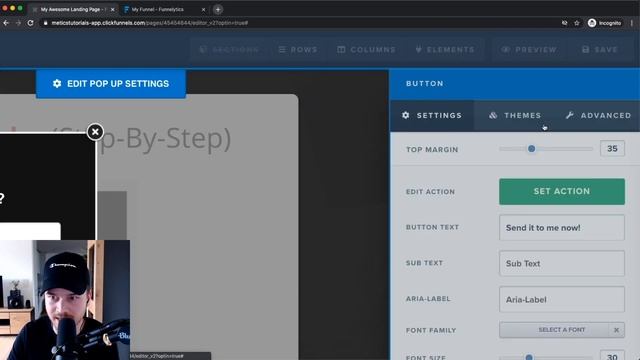
Task: Open a new browser tab
Action: click(x=218, y=9)
